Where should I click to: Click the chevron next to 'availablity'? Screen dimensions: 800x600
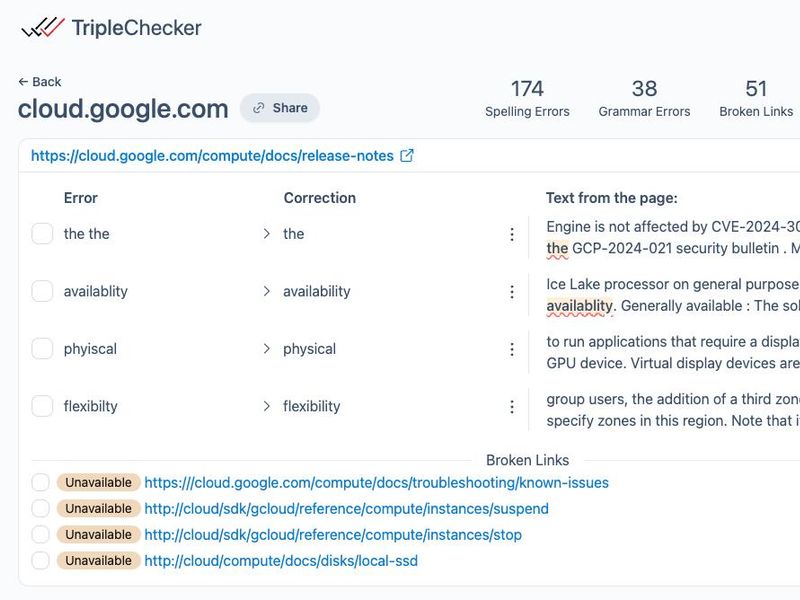point(267,291)
